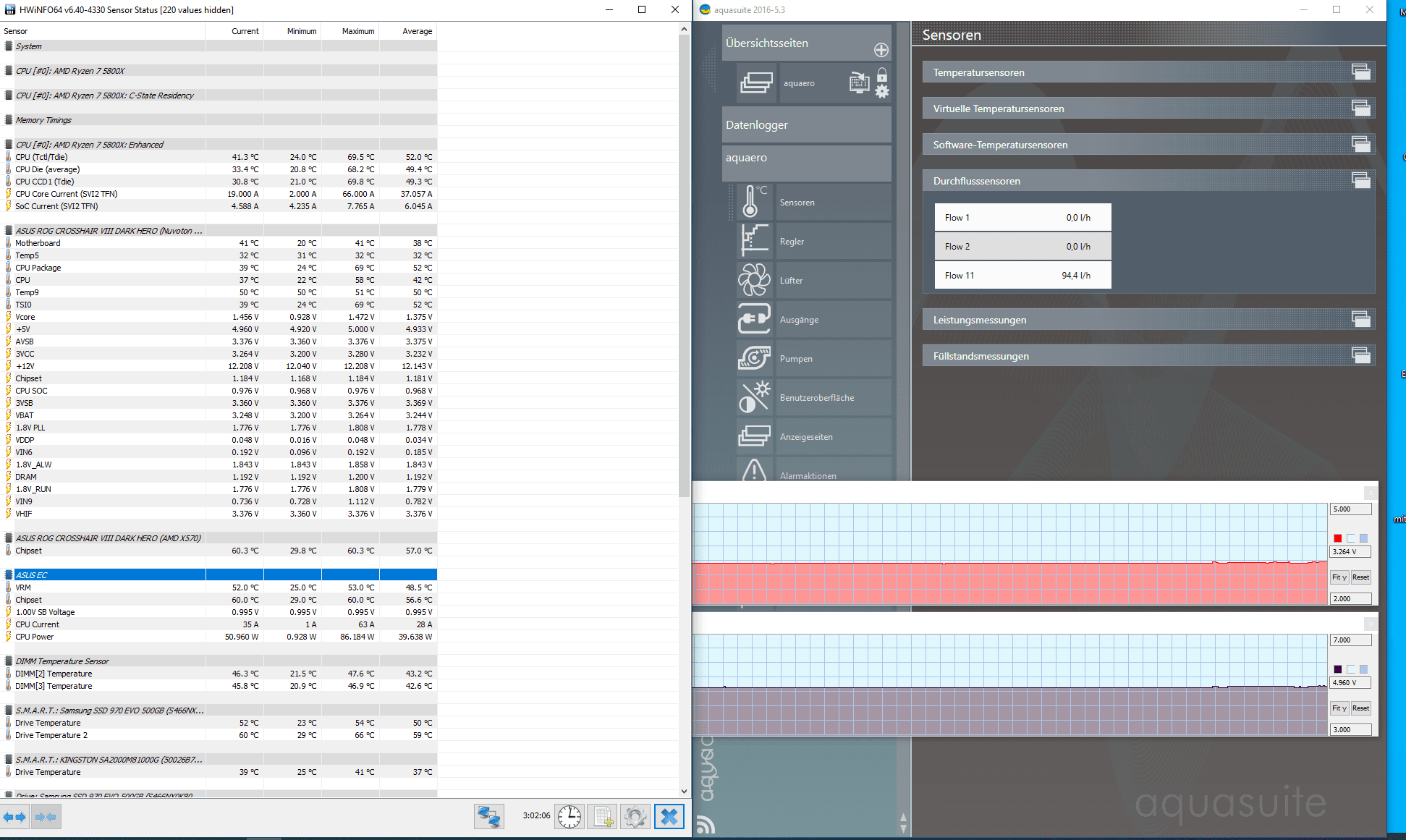Select CPU (Tctl/Tdie) sensor row

pyautogui.click(x=219, y=156)
